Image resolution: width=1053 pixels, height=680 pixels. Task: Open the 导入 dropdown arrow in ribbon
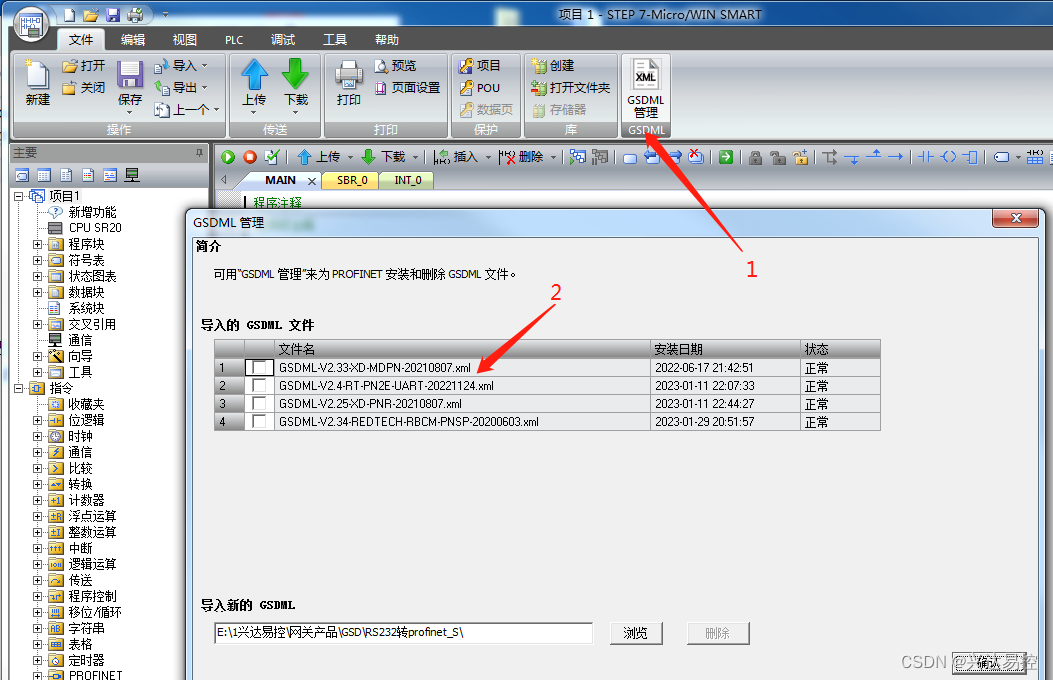tap(204, 66)
